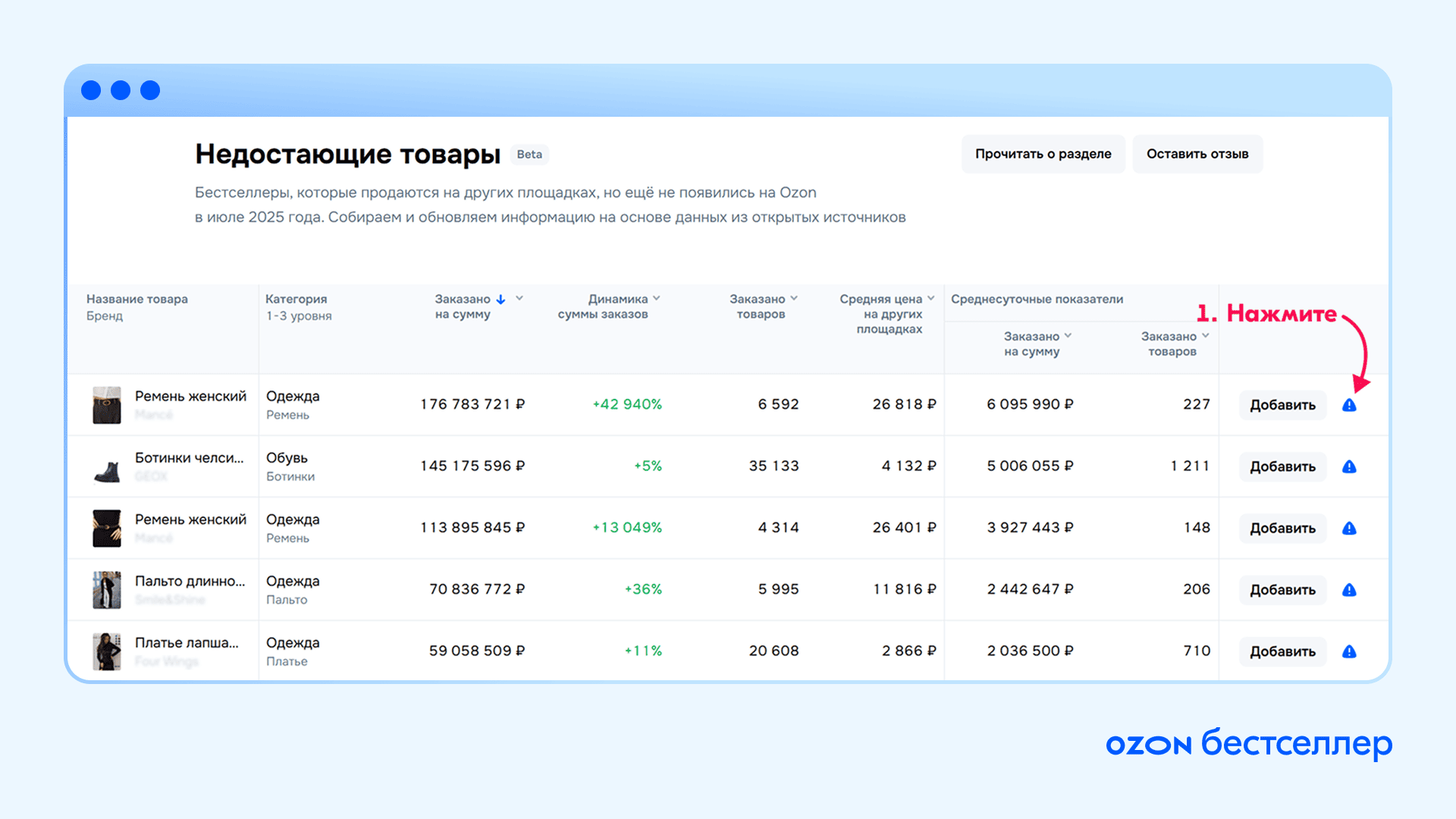Expand the daily-average Заказано товаров chevron
The height and width of the screenshot is (819, 1456).
pyautogui.click(x=1205, y=335)
